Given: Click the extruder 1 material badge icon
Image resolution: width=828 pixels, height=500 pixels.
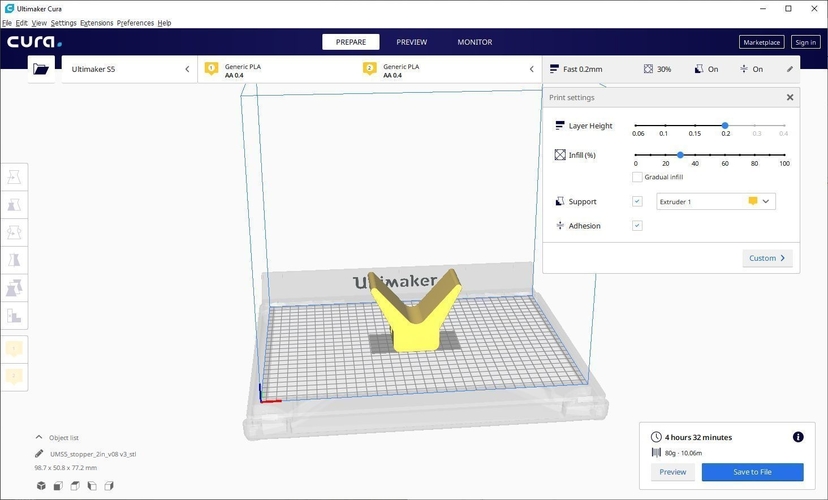Looking at the screenshot, I should (x=211, y=69).
